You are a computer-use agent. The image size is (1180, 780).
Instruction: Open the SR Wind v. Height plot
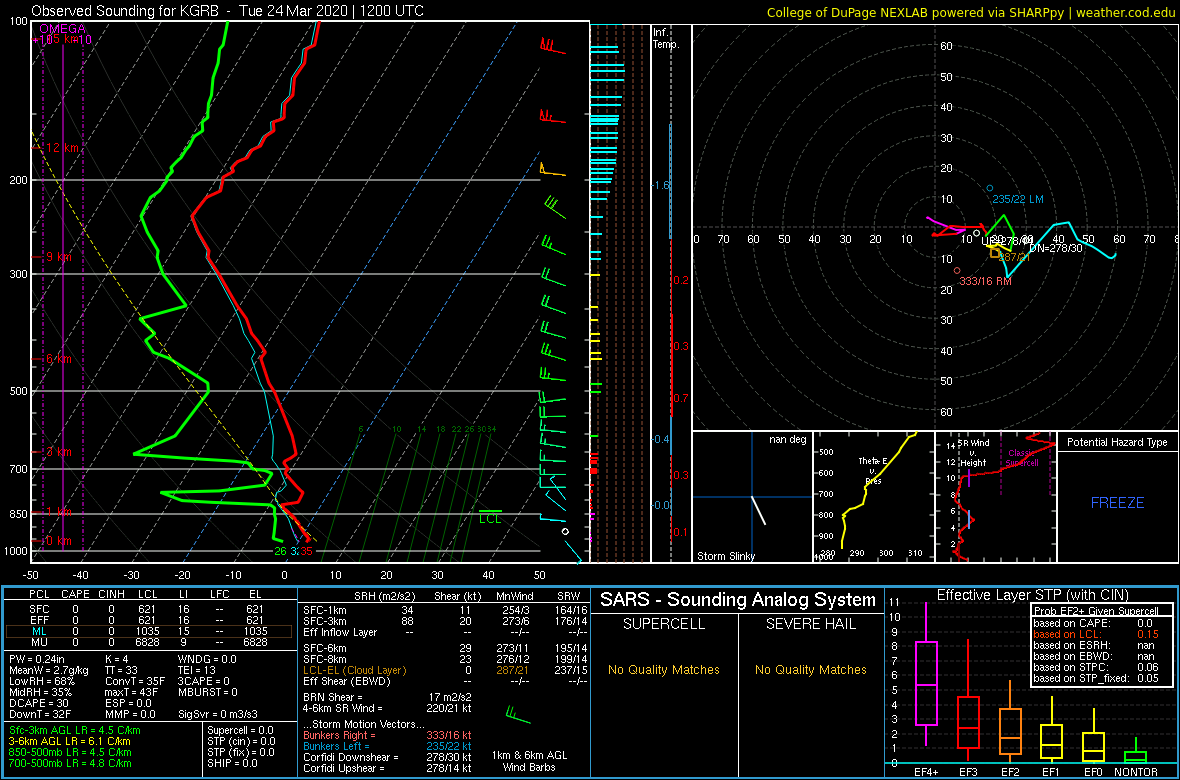pos(995,497)
